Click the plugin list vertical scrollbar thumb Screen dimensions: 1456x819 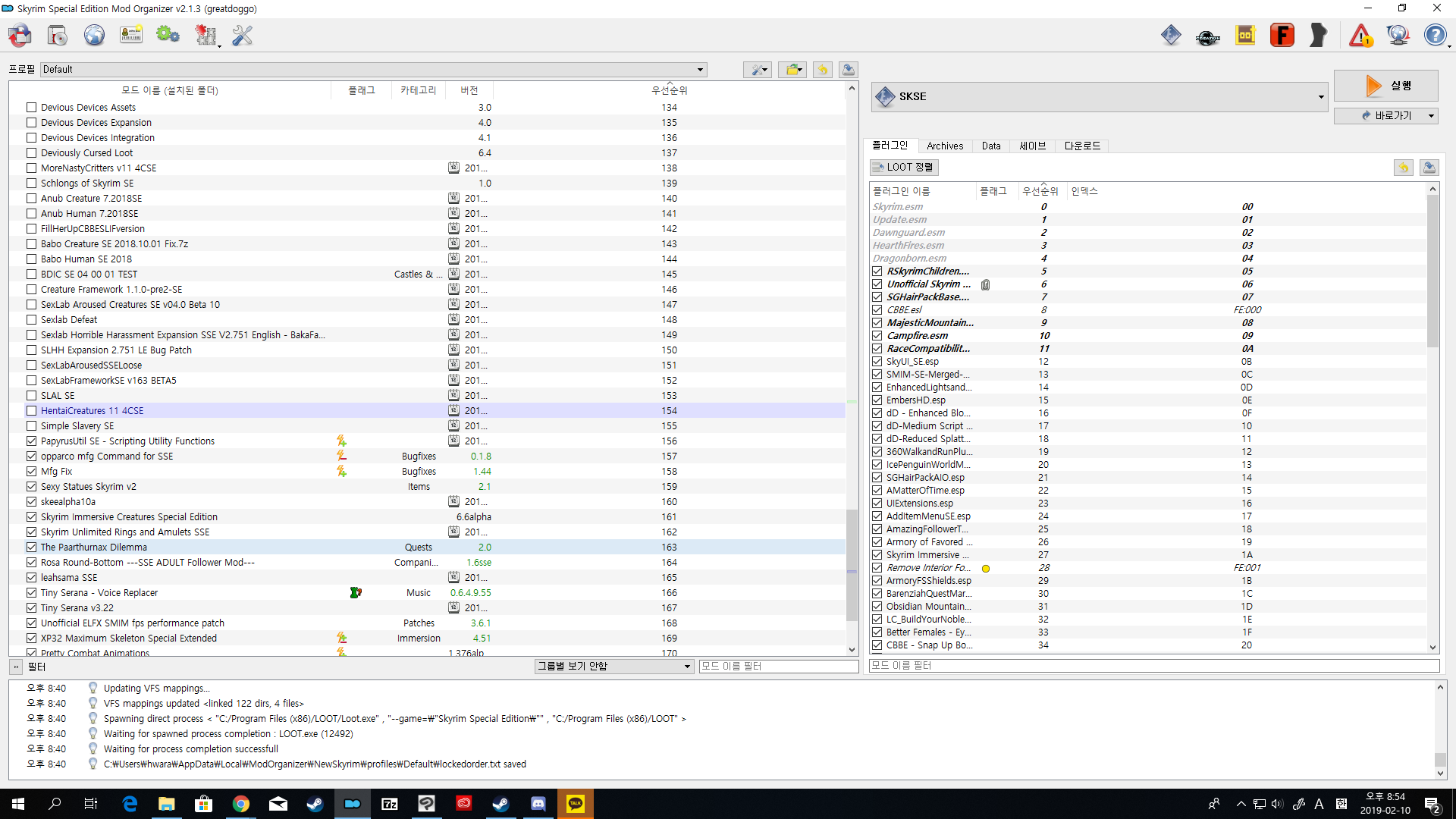coord(1432,271)
